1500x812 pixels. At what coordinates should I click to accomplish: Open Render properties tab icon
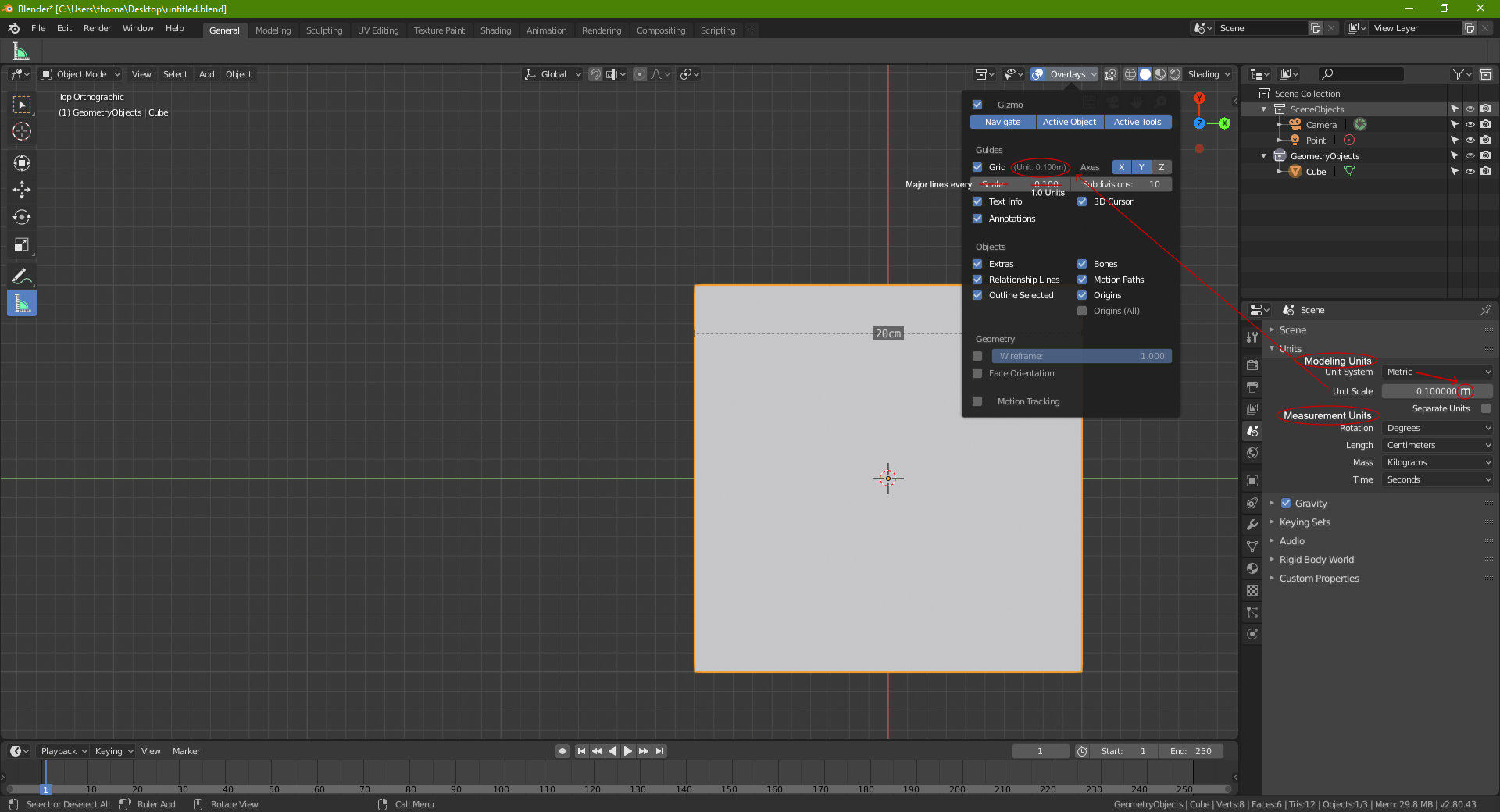pos(1252,365)
